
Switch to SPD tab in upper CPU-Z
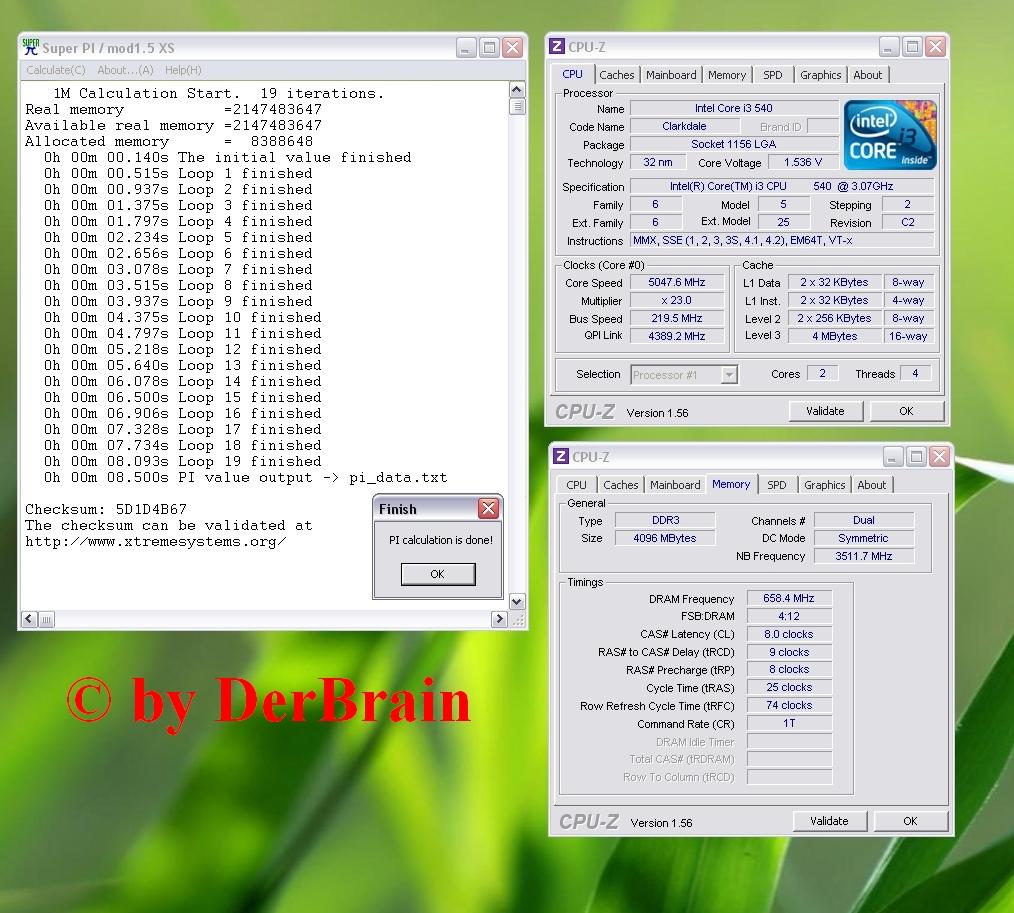pos(773,75)
